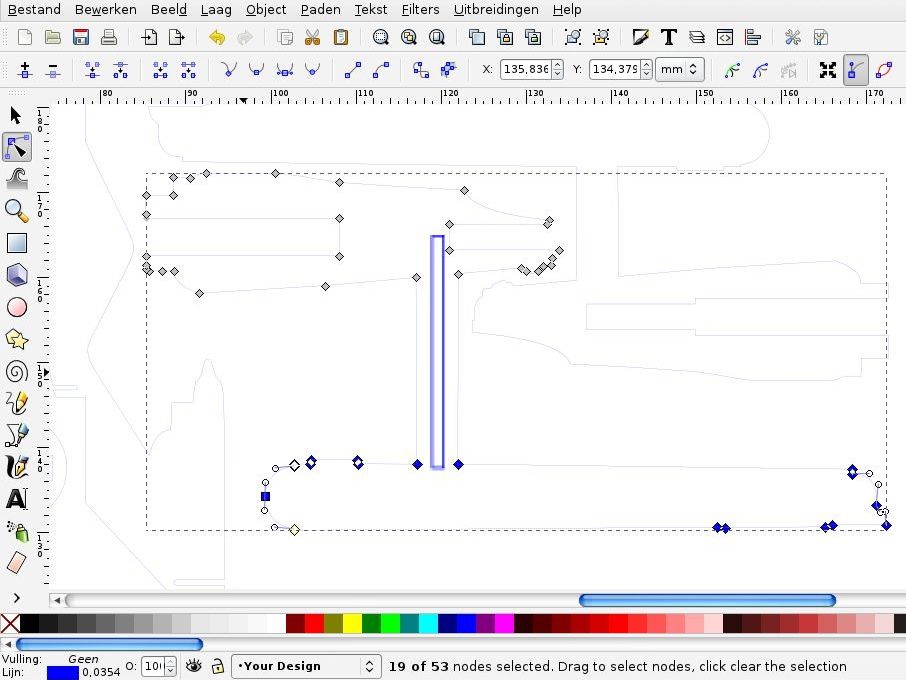Select the Text tool in toolbox
906x680 pixels.
[x=16, y=499]
